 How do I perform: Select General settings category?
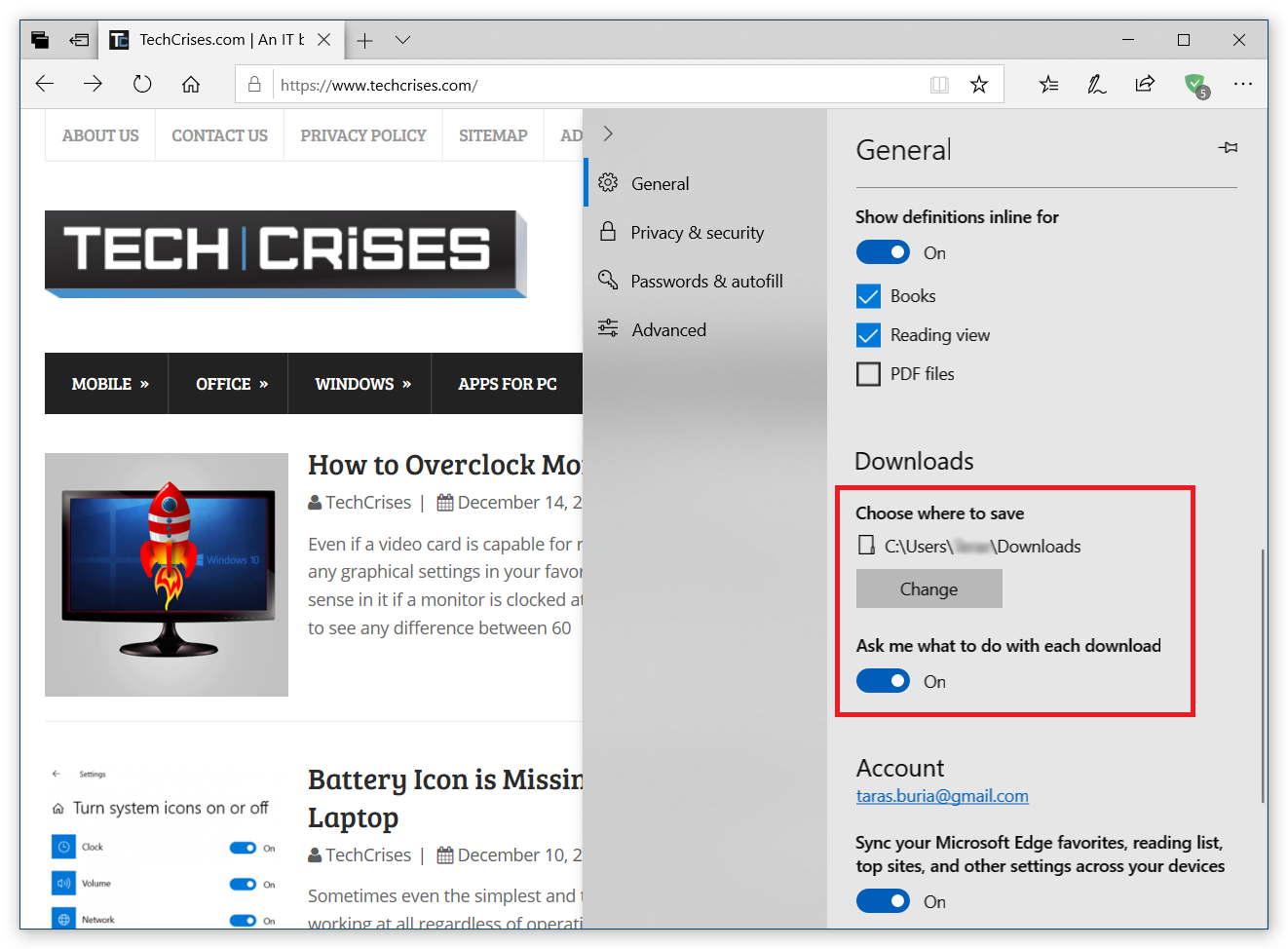point(705,183)
